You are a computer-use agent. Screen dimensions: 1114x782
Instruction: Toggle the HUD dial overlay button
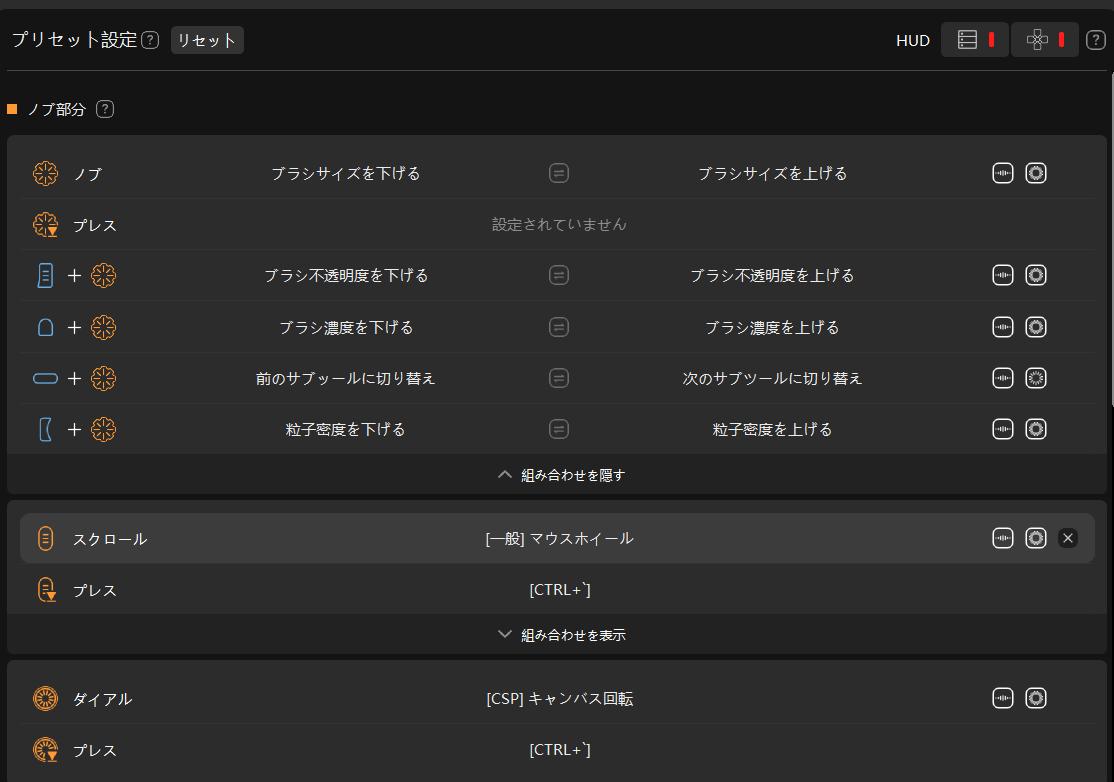(1045, 40)
